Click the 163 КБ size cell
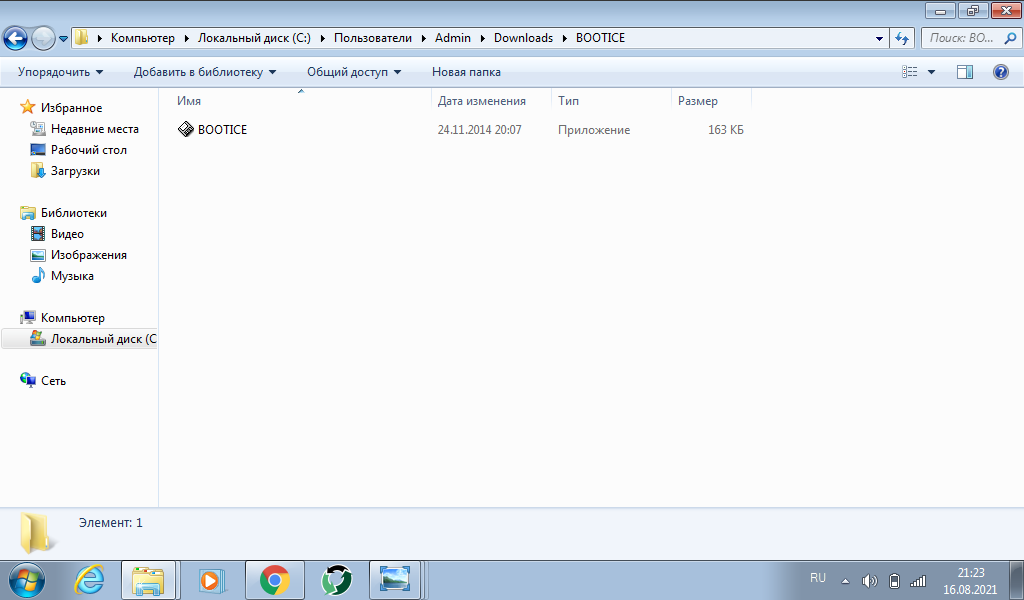 point(726,130)
